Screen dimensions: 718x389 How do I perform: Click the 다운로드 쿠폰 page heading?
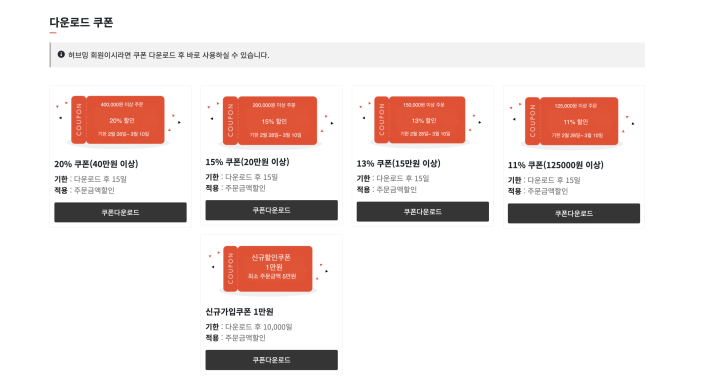pyautogui.click(x=81, y=22)
